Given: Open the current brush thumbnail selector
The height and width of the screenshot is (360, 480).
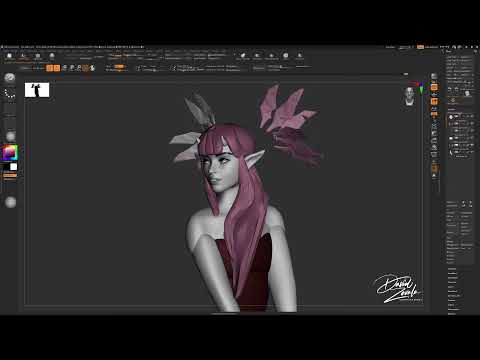Looking at the screenshot, I should click(x=10, y=78).
